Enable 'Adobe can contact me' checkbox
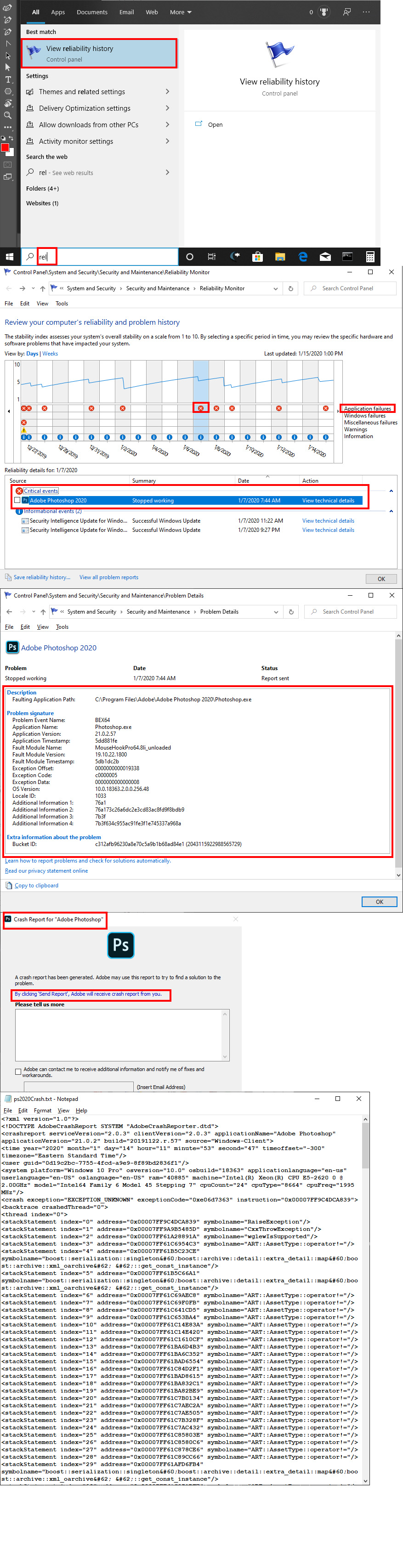The height and width of the screenshot is (1568, 403). pyautogui.click(x=18, y=1072)
